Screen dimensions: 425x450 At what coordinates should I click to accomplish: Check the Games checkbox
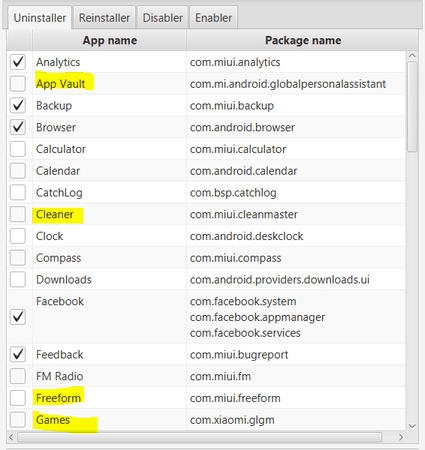coord(18,420)
